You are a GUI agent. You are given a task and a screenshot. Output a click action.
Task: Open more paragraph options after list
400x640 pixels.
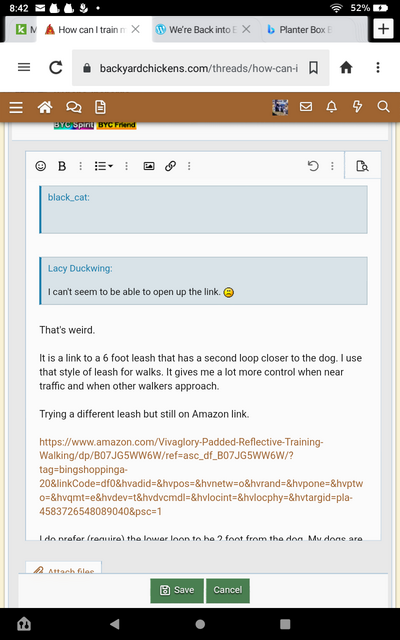tap(126, 166)
